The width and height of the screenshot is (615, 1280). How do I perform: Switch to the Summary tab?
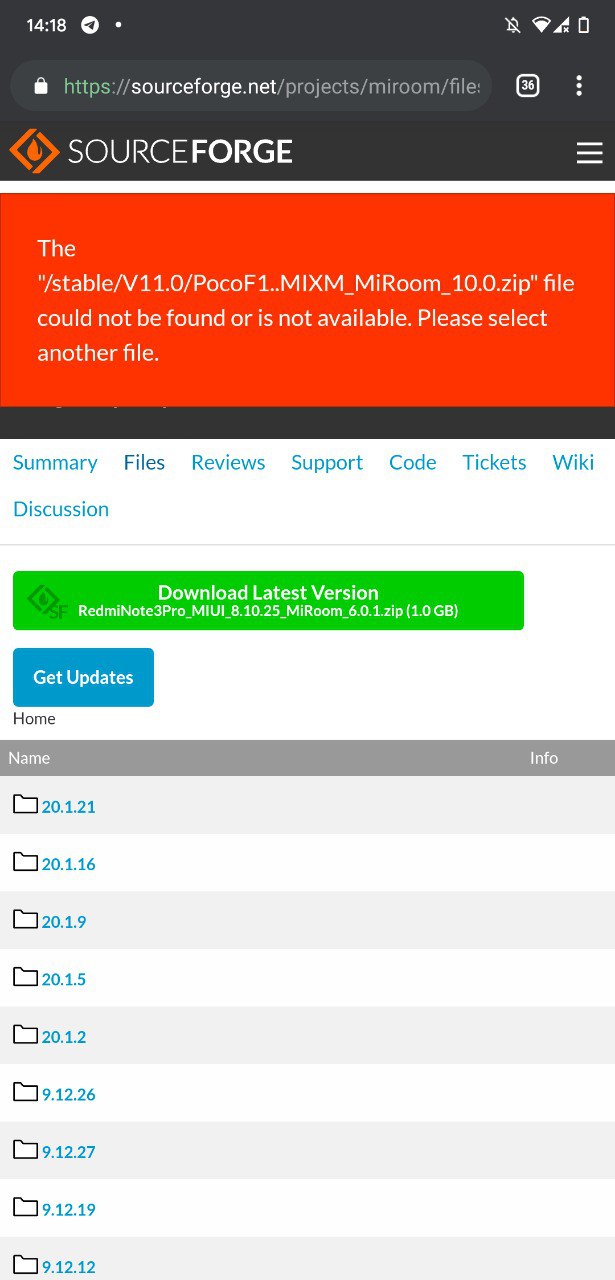(x=55, y=462)
